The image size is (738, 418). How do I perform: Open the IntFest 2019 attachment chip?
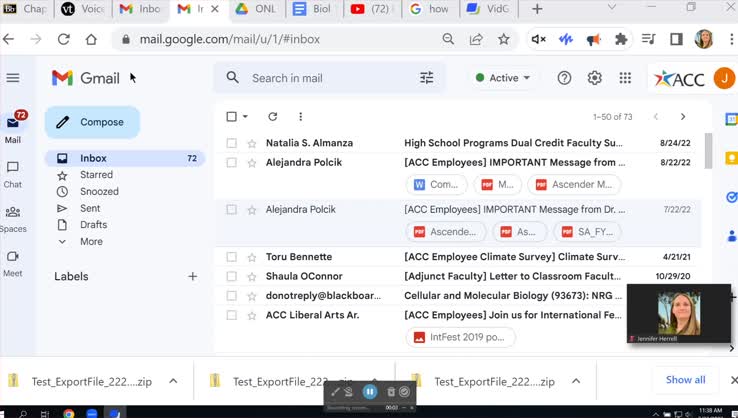tap(460, 337)
